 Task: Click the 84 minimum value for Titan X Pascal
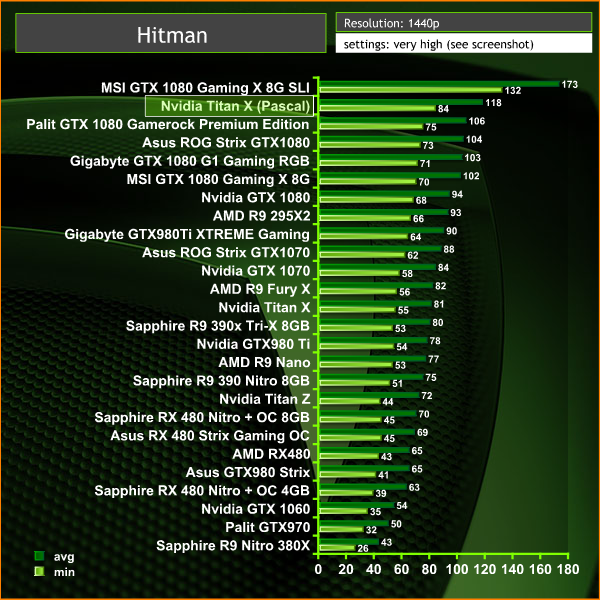coord(443,109)
